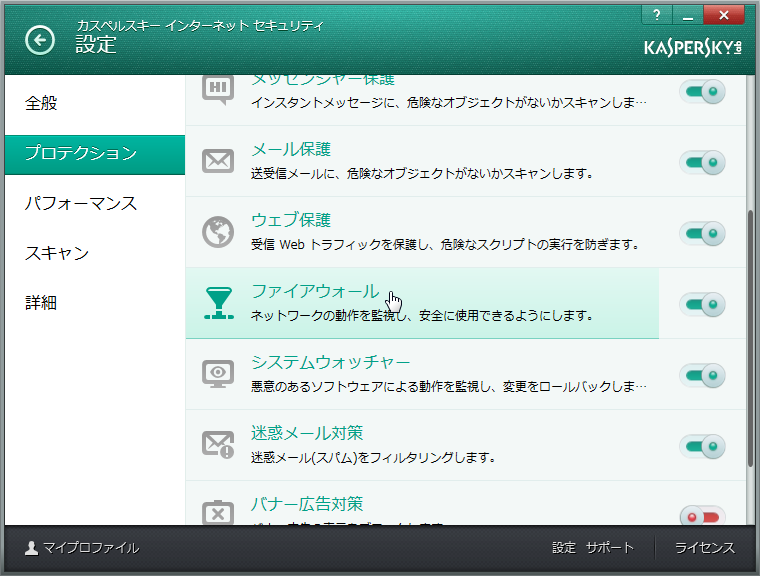Click the Firewall funnel icon
760x576 pixels.
point(218,303)
